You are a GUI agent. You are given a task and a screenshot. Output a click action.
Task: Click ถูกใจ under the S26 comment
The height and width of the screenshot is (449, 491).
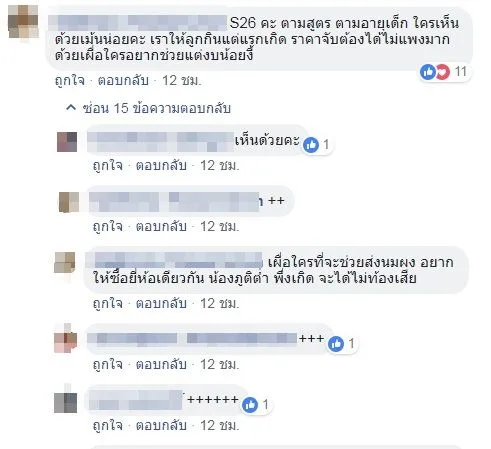70,81
